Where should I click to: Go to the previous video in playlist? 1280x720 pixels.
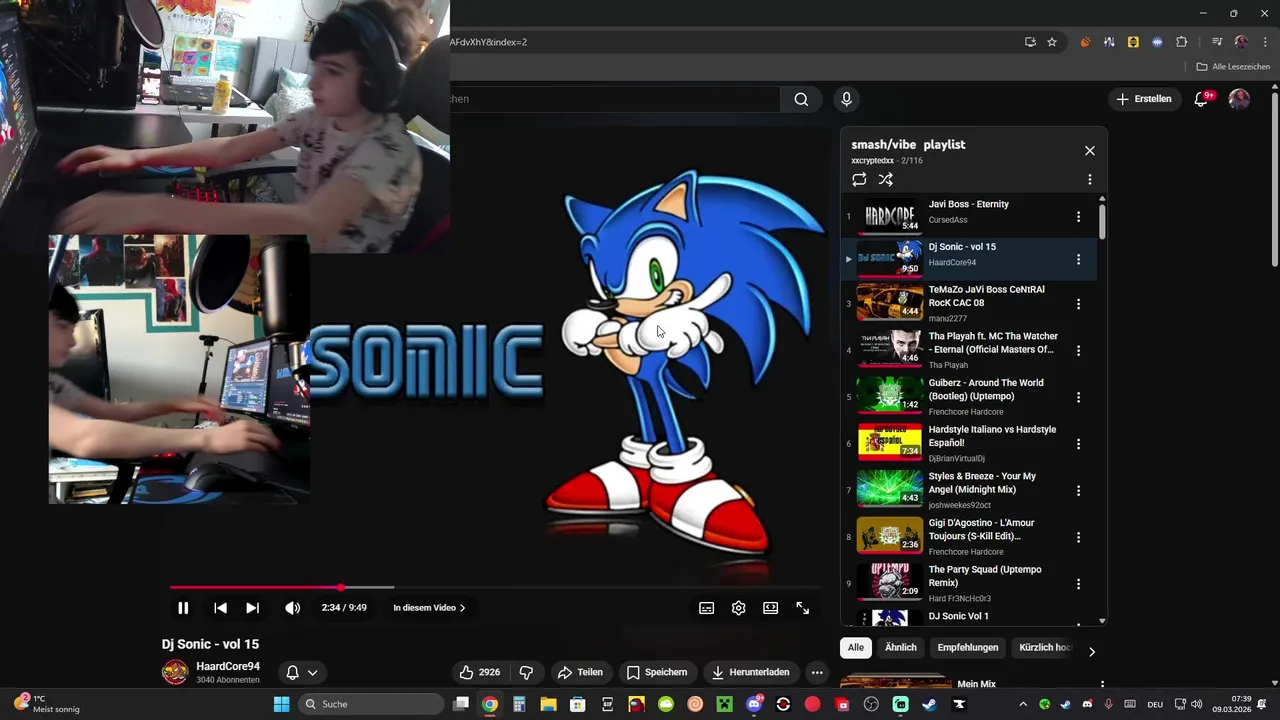pyautogui.click(x=220, y=608)
